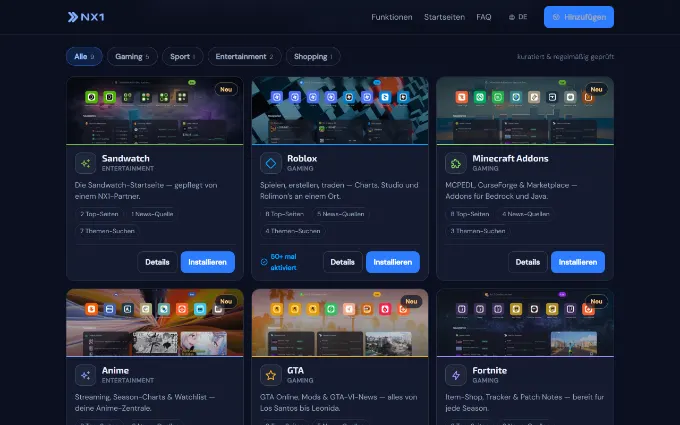
Task: Click the Neu badge on Sandwatch
Action: (x=226, y=89)
